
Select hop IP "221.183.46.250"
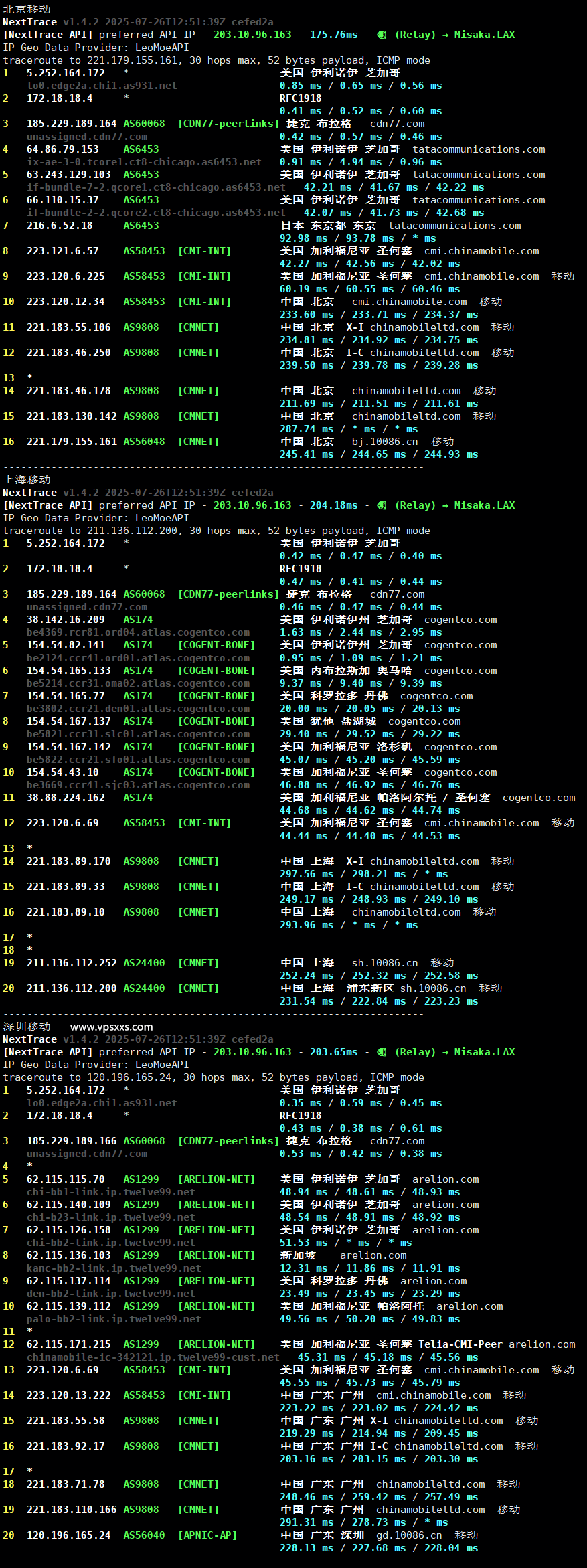(x=69, y=353)
